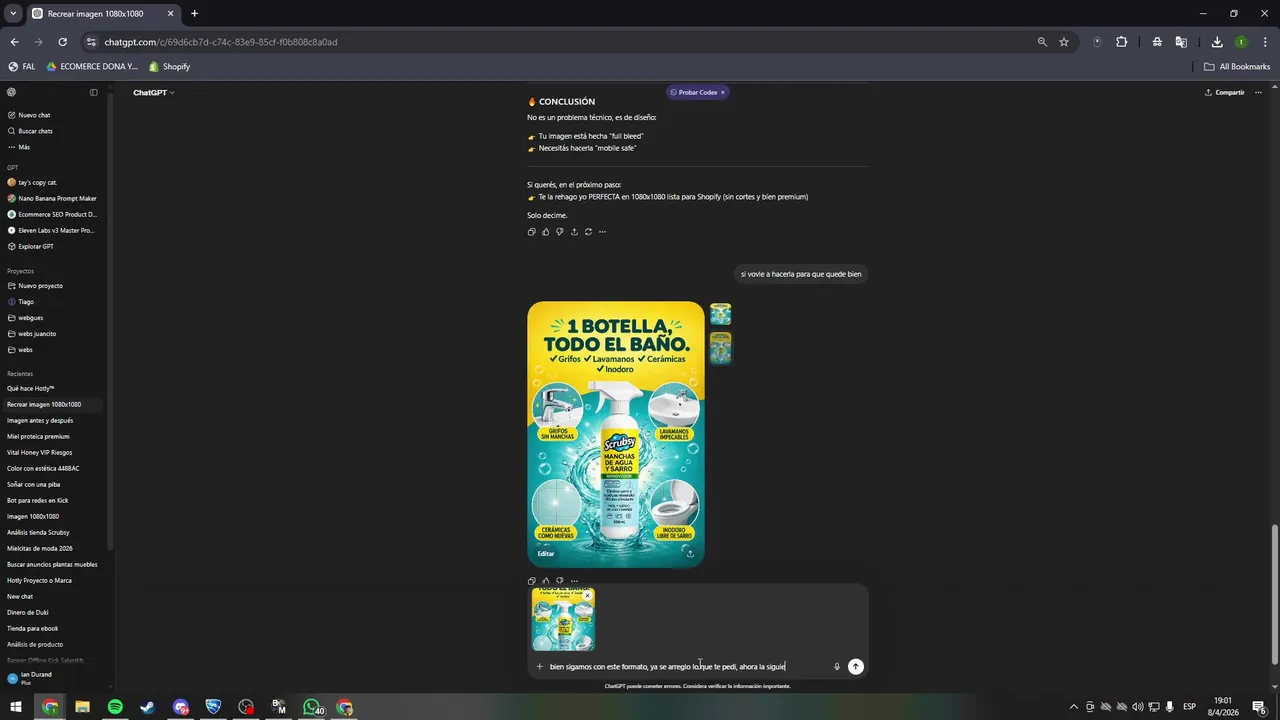
Task: Copy the CONCLUSIÓN response text
Action: point(532,232)
